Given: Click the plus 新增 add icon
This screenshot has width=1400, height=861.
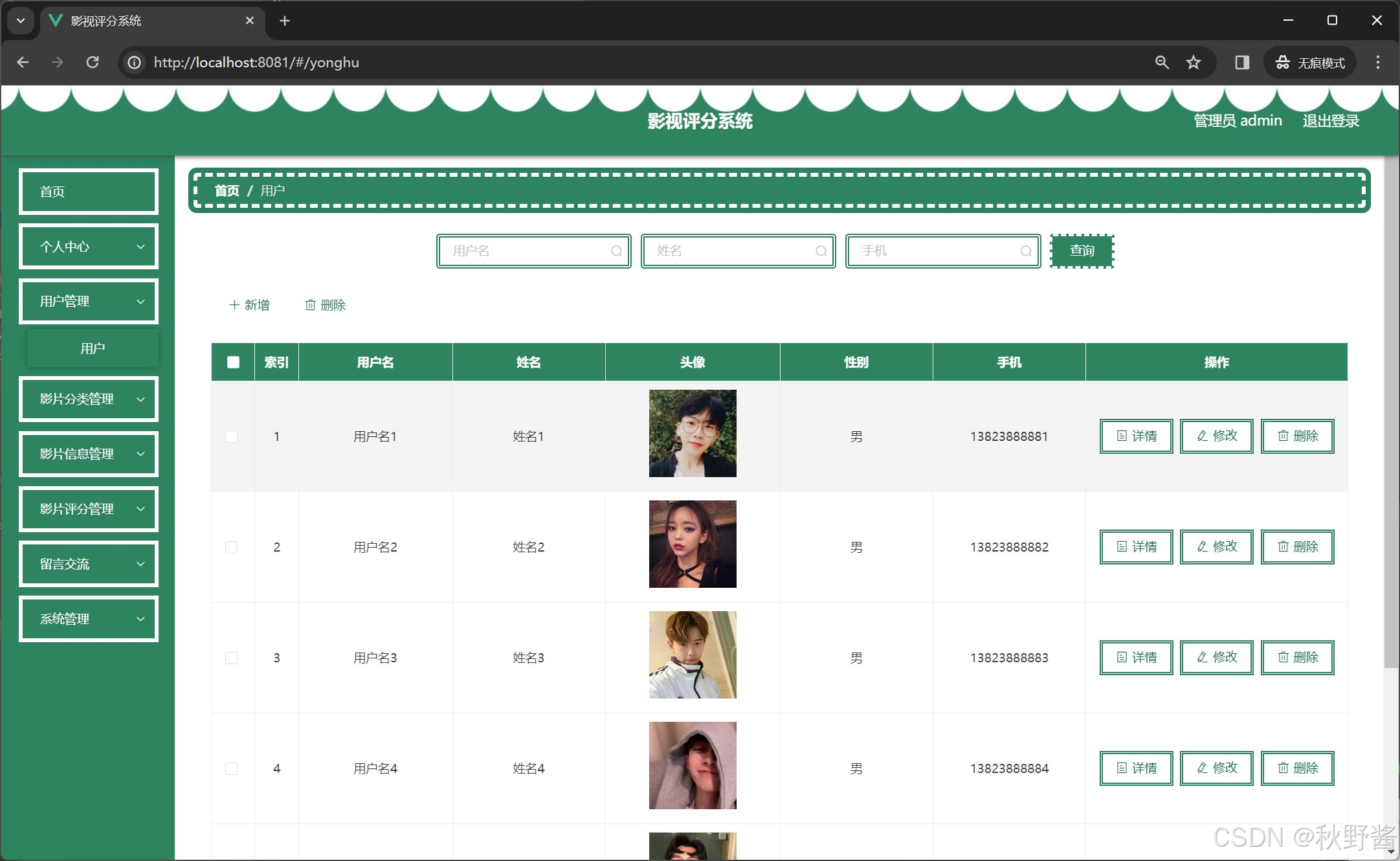Looking at the screenshot, I should coord(234,305).
